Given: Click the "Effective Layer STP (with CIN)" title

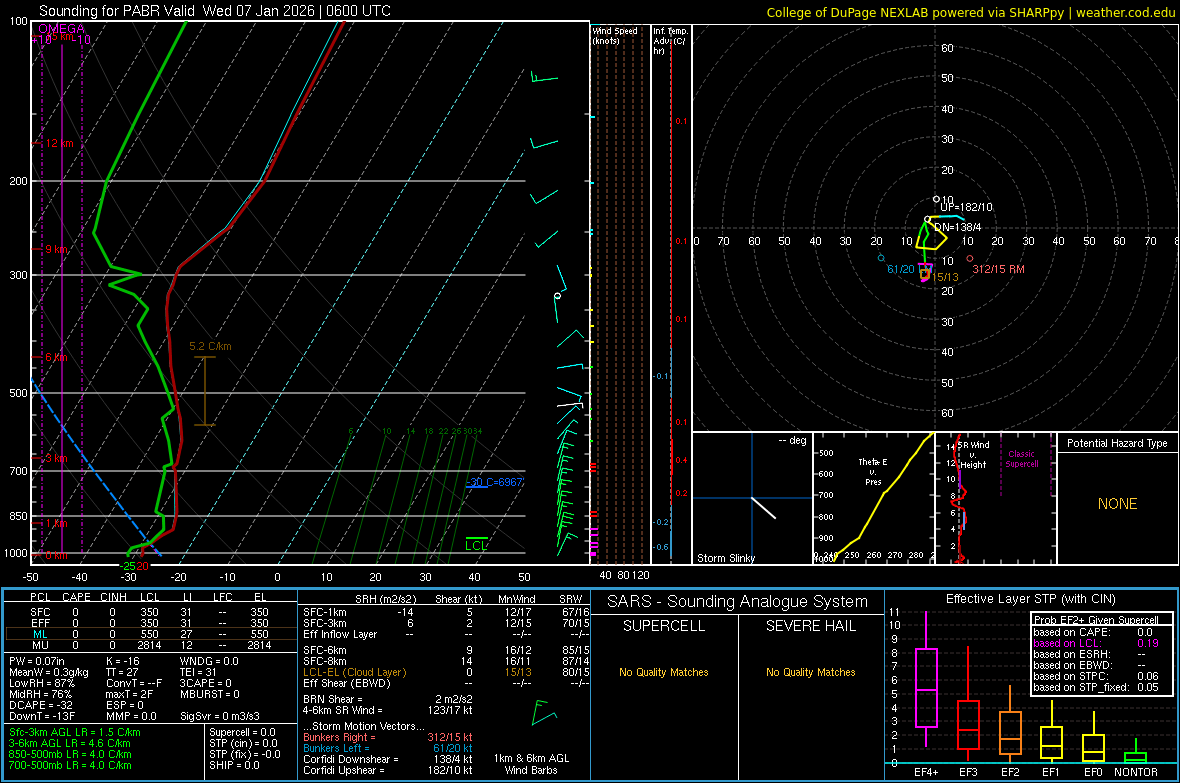Looking at the screenshot, I should tap(1031, 599).
